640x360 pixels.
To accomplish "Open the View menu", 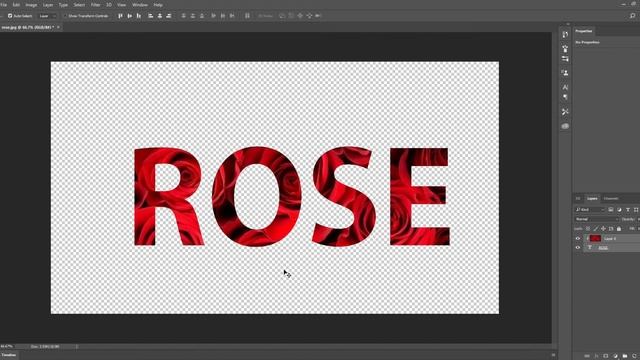I will (x=122, y=5).
